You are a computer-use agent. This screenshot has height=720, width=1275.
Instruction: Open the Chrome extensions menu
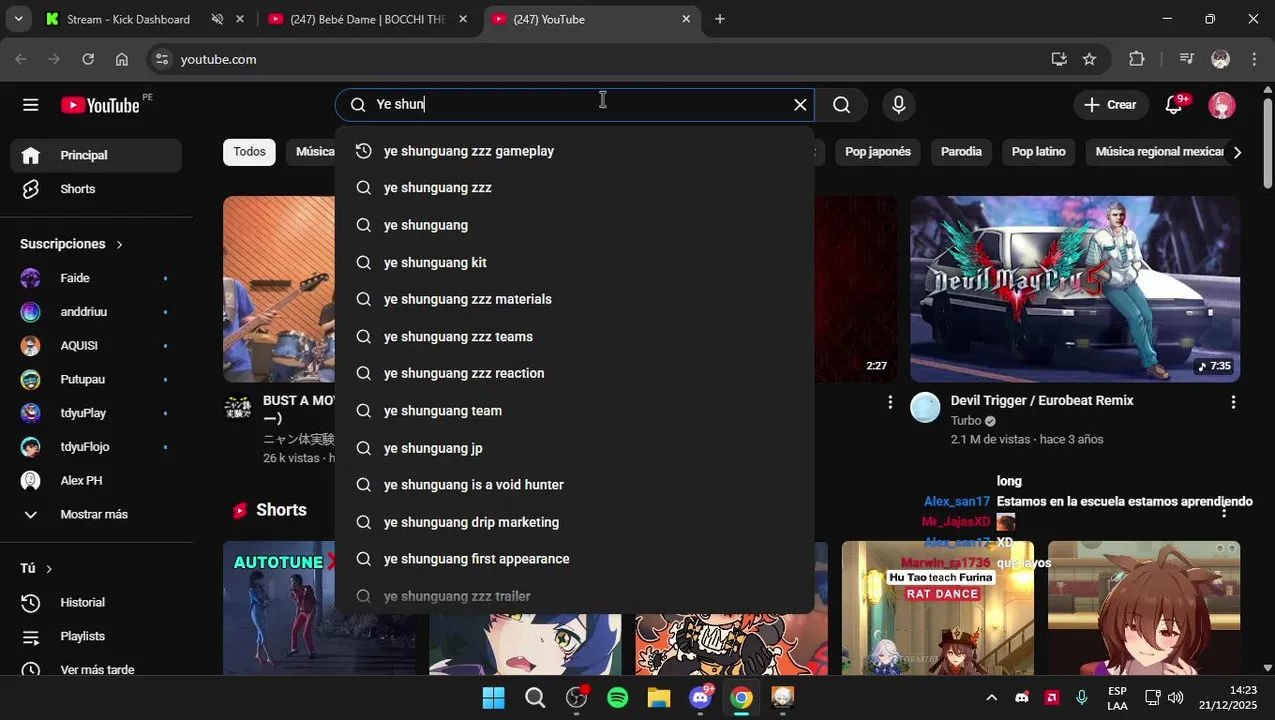point(1136,59)
